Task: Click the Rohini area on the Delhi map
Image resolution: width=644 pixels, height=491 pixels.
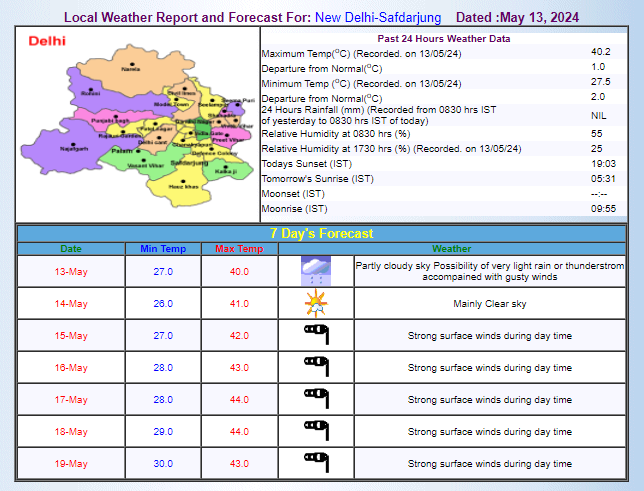Action: pos(92,93)
